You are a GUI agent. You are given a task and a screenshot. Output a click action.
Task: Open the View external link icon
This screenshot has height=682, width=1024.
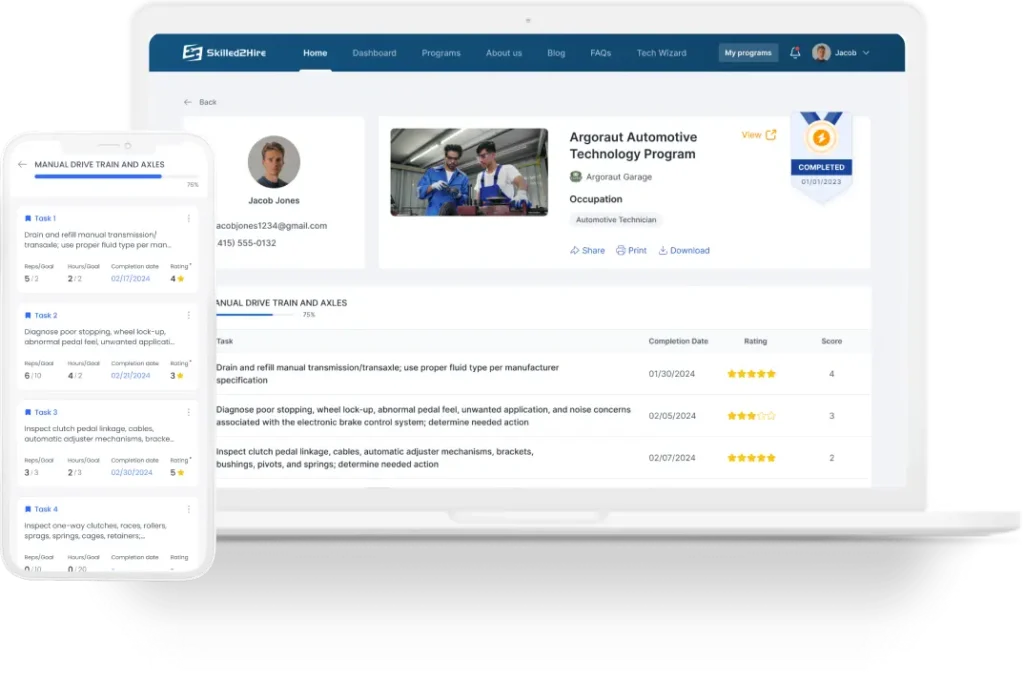click(x=770, y=135)
